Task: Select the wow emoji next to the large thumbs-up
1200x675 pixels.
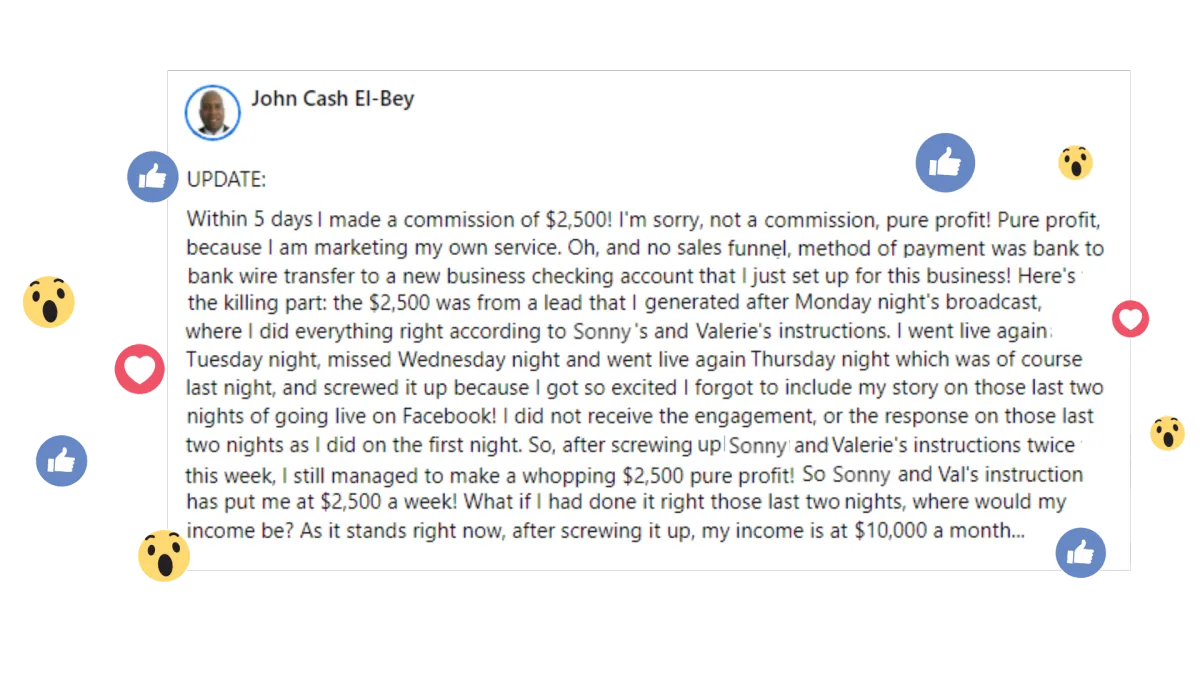Action: (x=1075, y=162)
